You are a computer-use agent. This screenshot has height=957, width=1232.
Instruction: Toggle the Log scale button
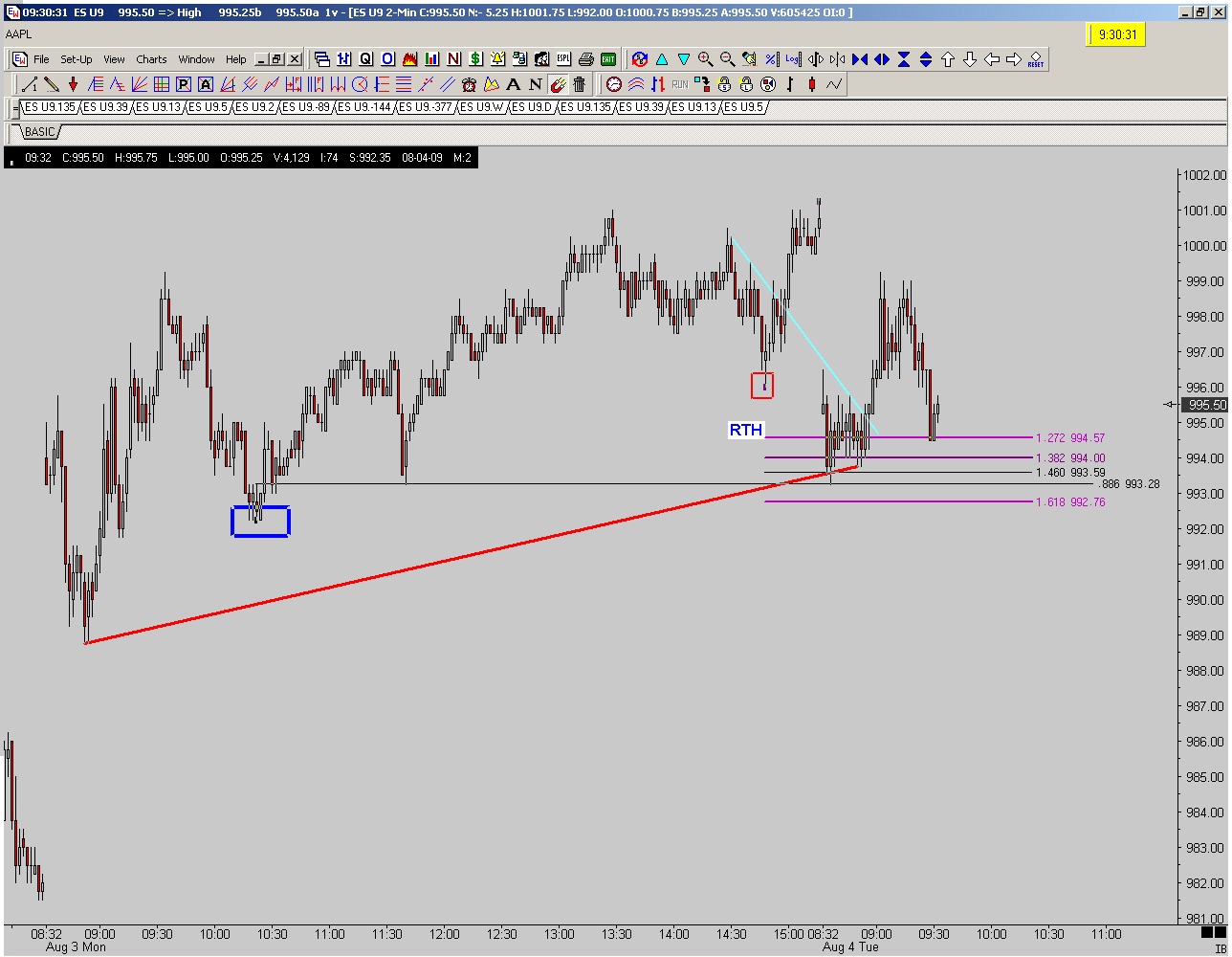coord(793,59)
